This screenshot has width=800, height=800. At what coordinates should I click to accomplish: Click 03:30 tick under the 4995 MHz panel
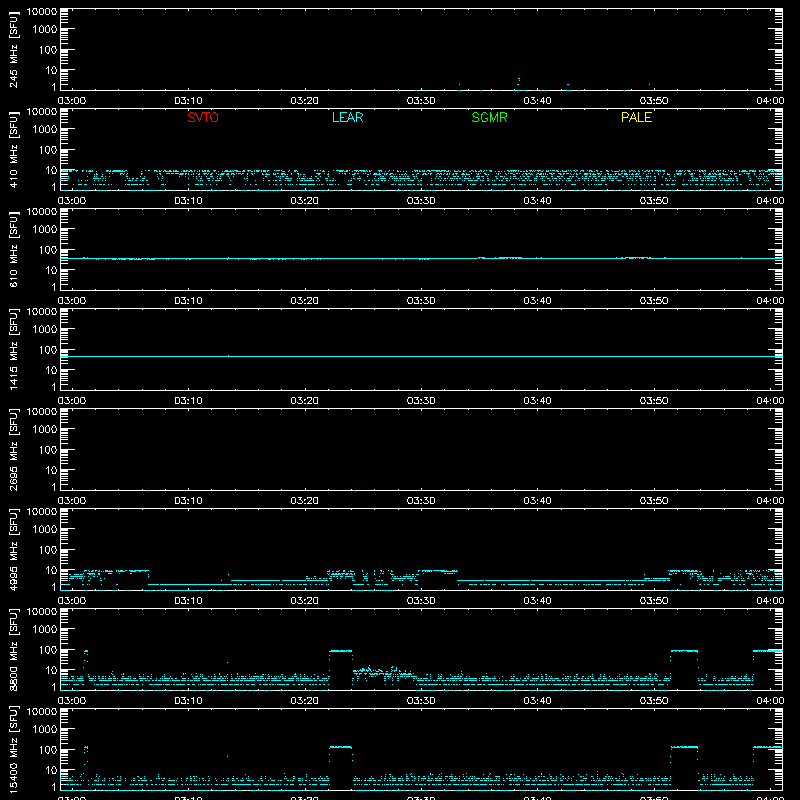421,601
